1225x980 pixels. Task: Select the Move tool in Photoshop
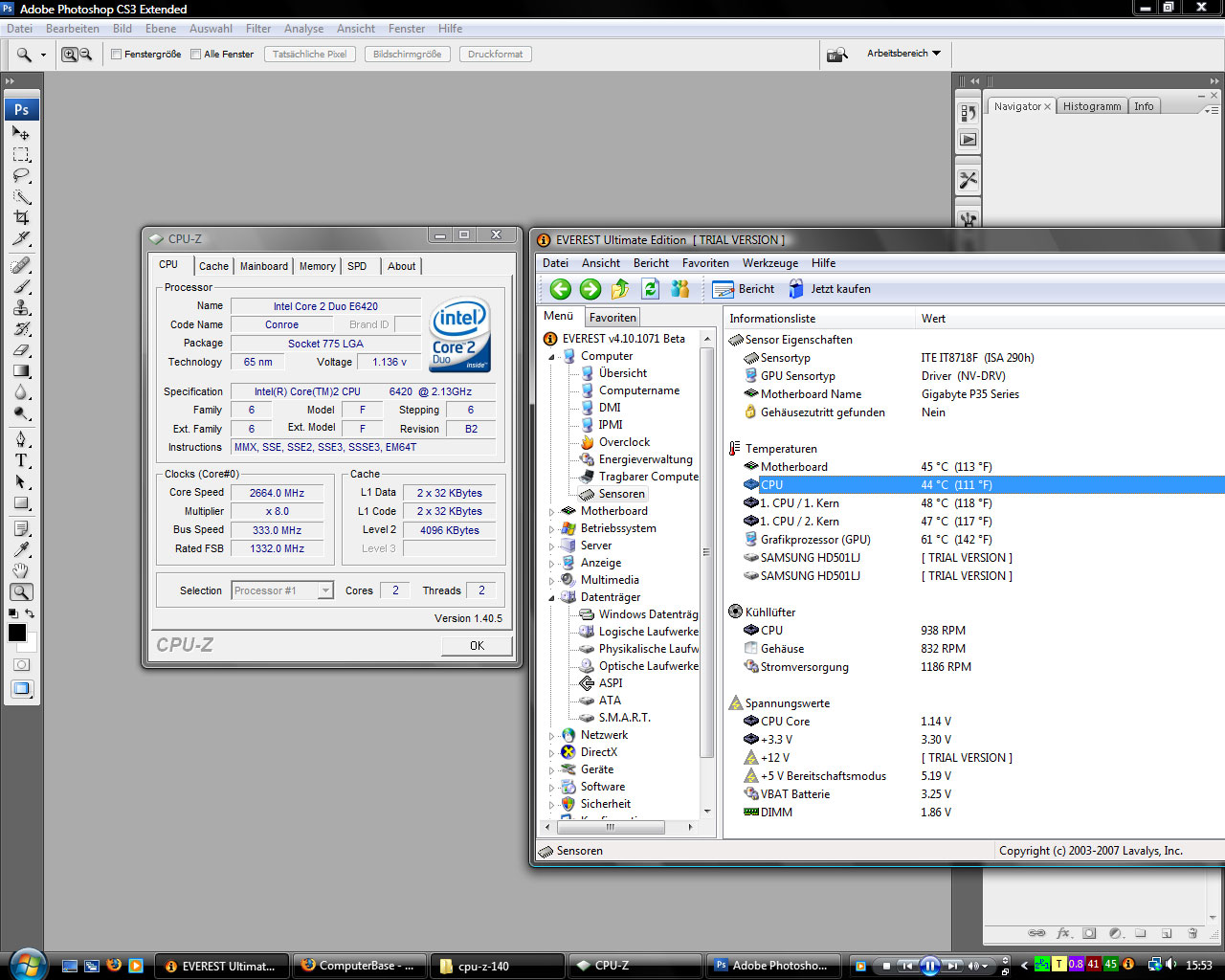pos(21,133)
